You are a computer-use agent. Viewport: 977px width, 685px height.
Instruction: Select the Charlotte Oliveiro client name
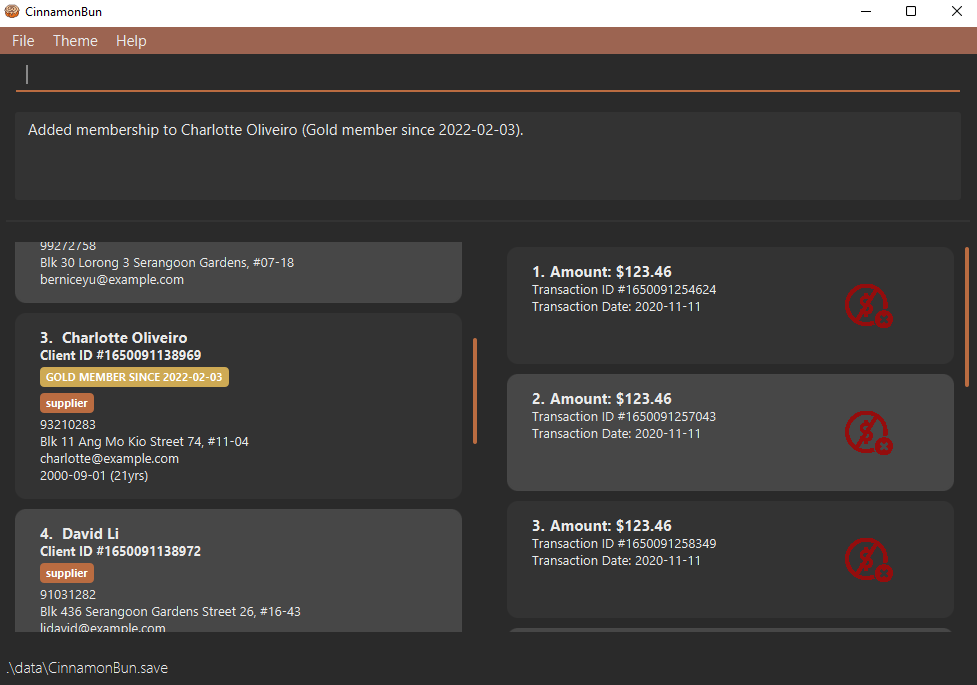click(125, 338)
